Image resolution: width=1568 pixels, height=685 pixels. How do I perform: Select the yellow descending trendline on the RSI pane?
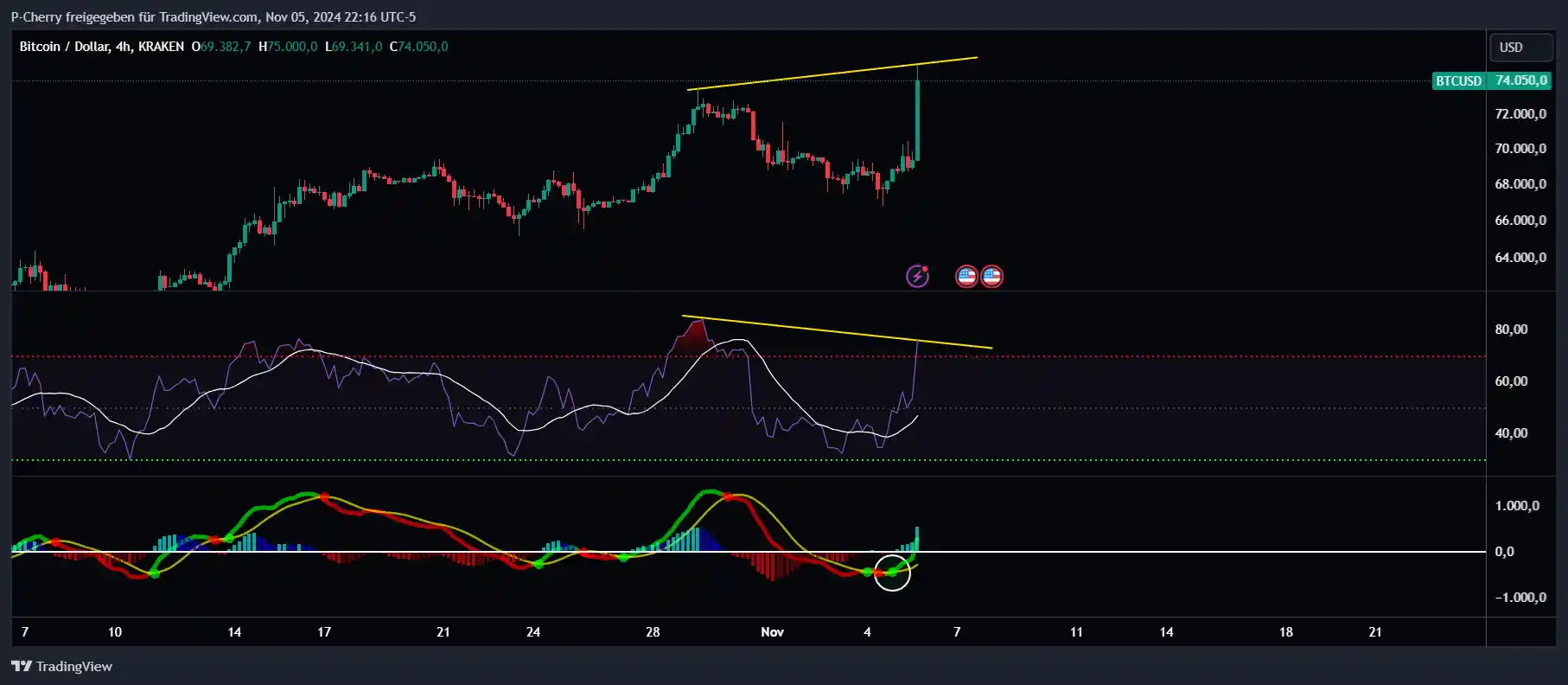coord(837,332)
